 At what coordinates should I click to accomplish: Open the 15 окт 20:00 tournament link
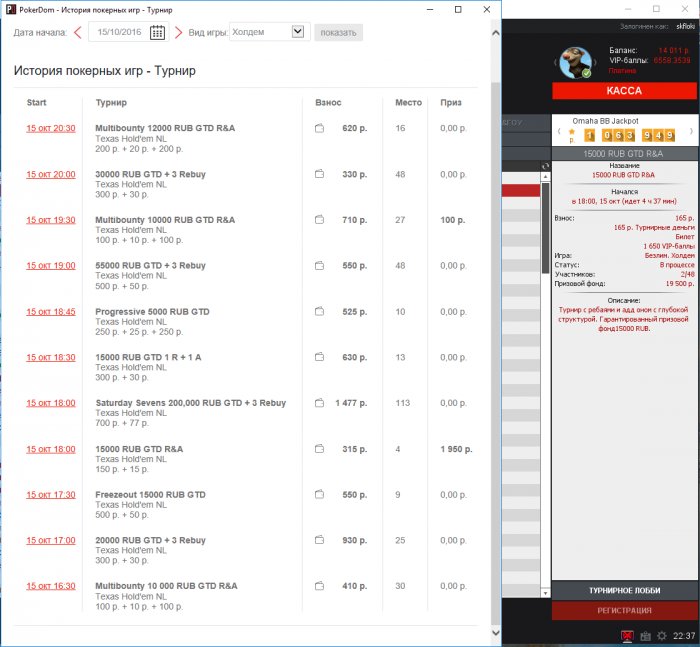pos(50,174)
